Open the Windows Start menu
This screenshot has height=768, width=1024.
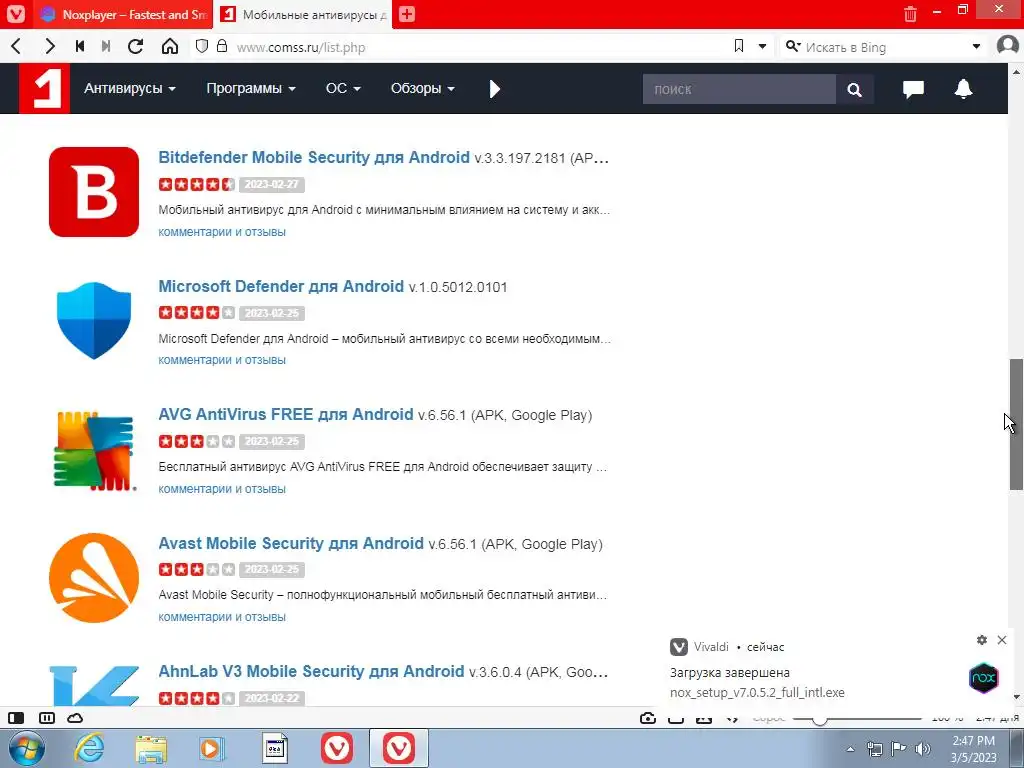coord(26,748)
